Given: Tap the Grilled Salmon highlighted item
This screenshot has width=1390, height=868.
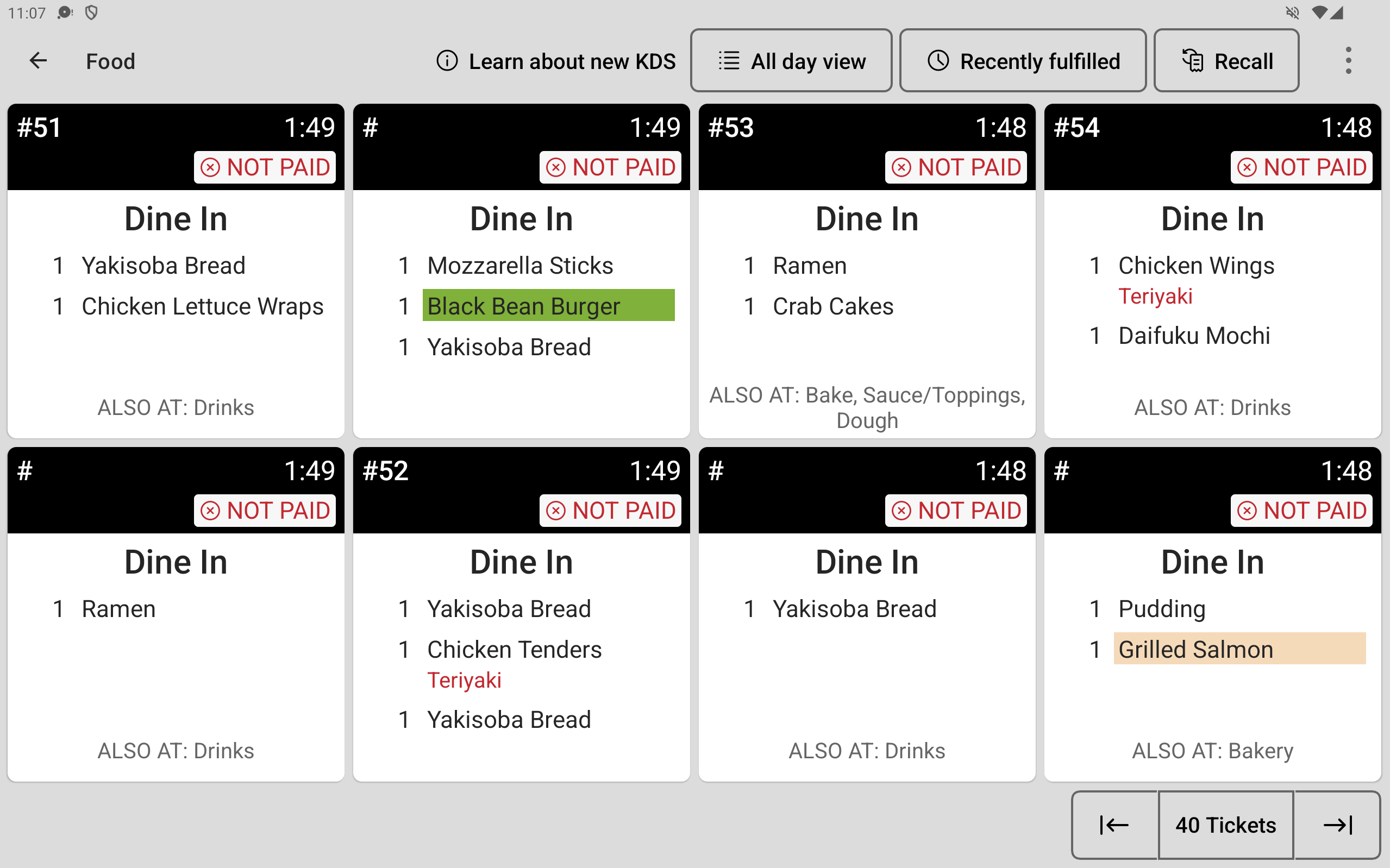Looking at the screenshot, I should 1239,649.
